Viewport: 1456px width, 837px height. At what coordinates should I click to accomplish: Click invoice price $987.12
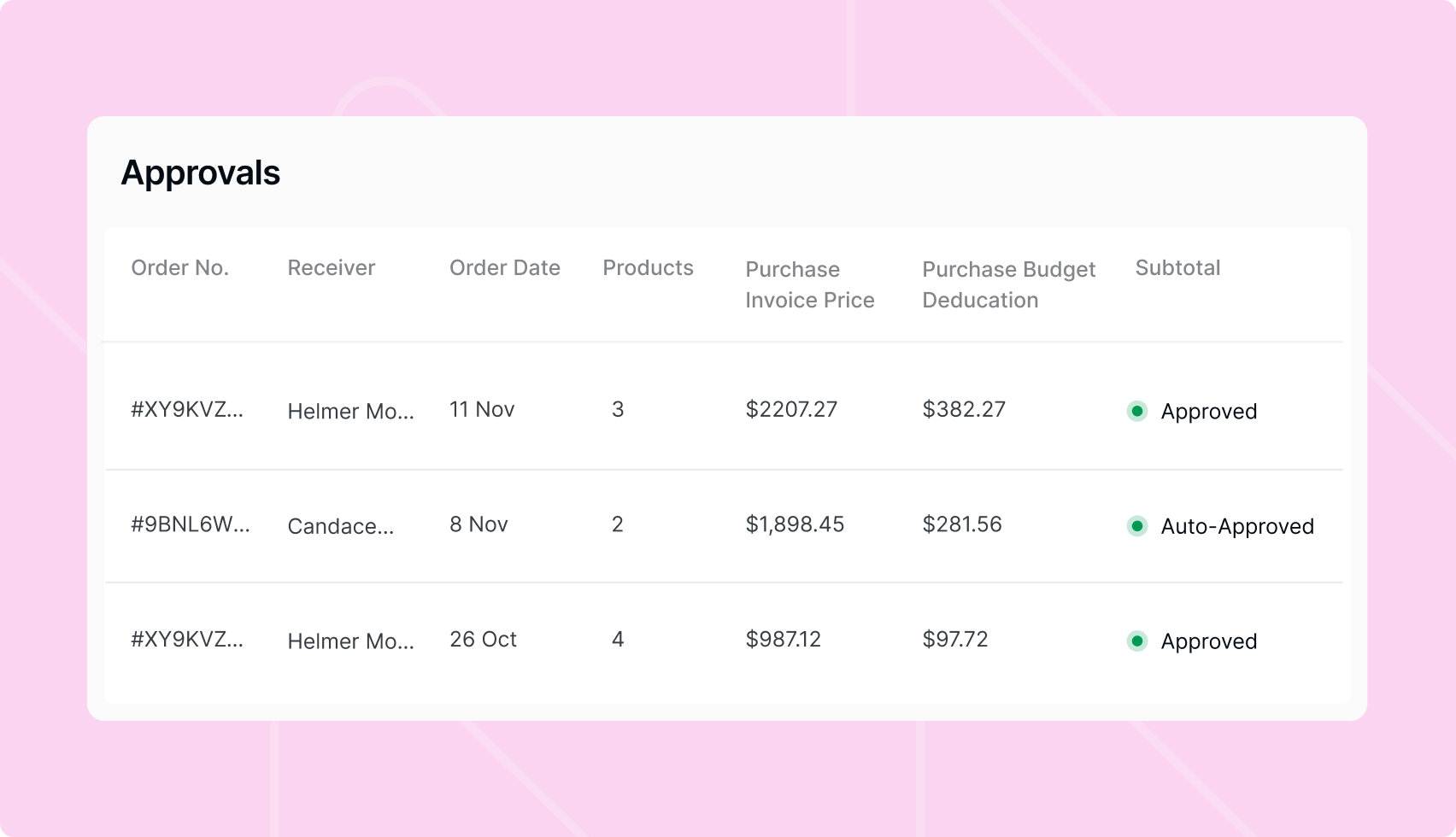click(x=783, y=640)
